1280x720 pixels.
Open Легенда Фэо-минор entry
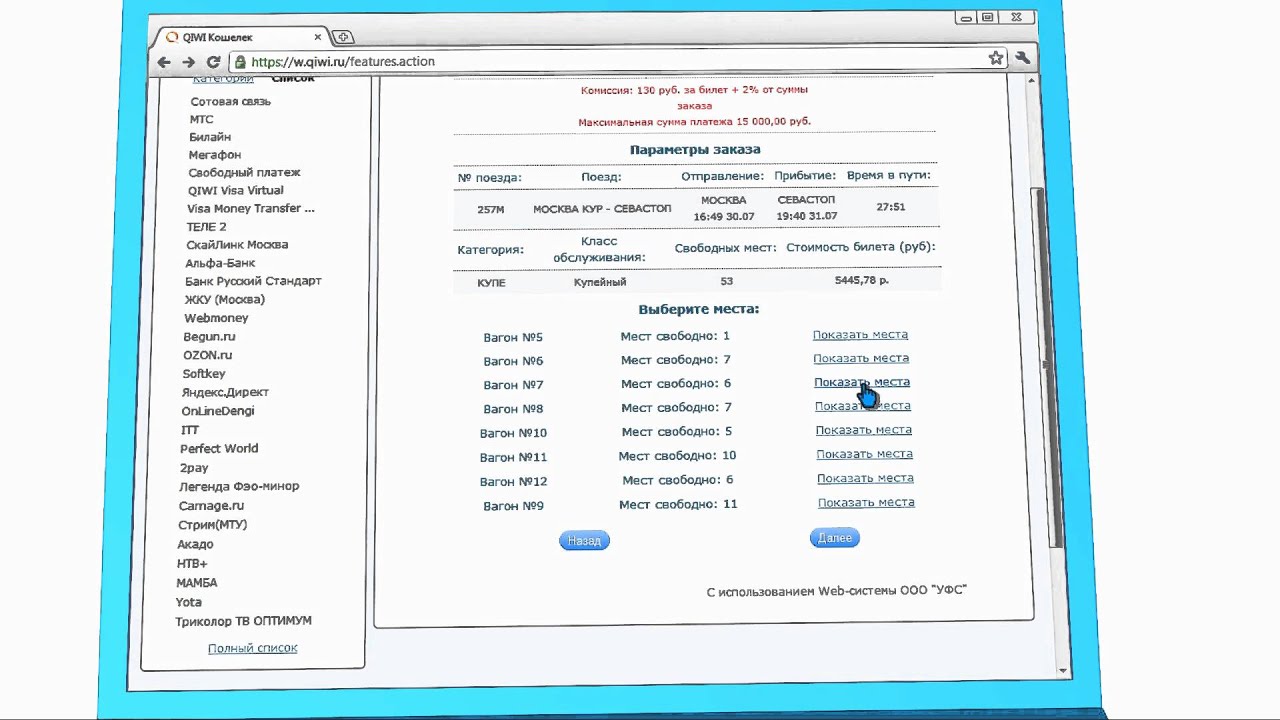point(239,486)
